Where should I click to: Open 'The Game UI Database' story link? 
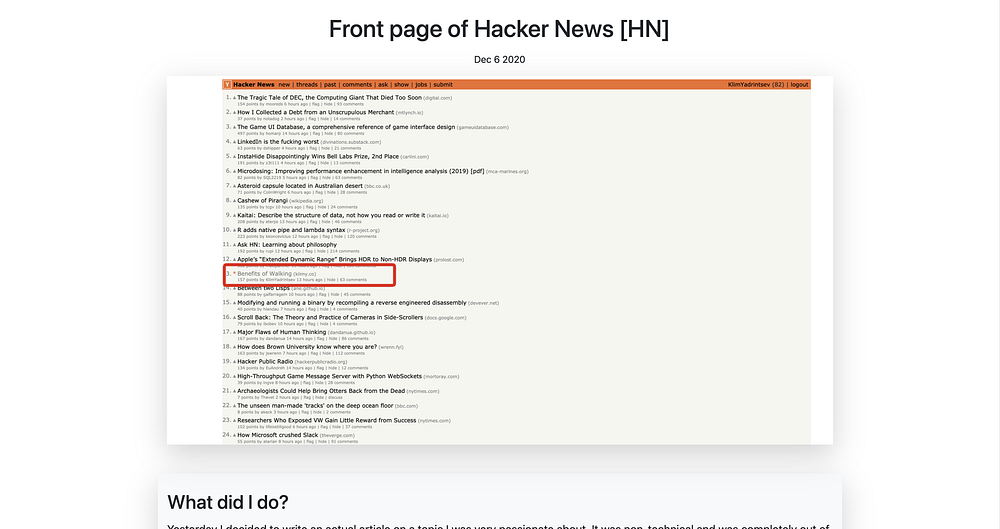click(x=346, y=127)
